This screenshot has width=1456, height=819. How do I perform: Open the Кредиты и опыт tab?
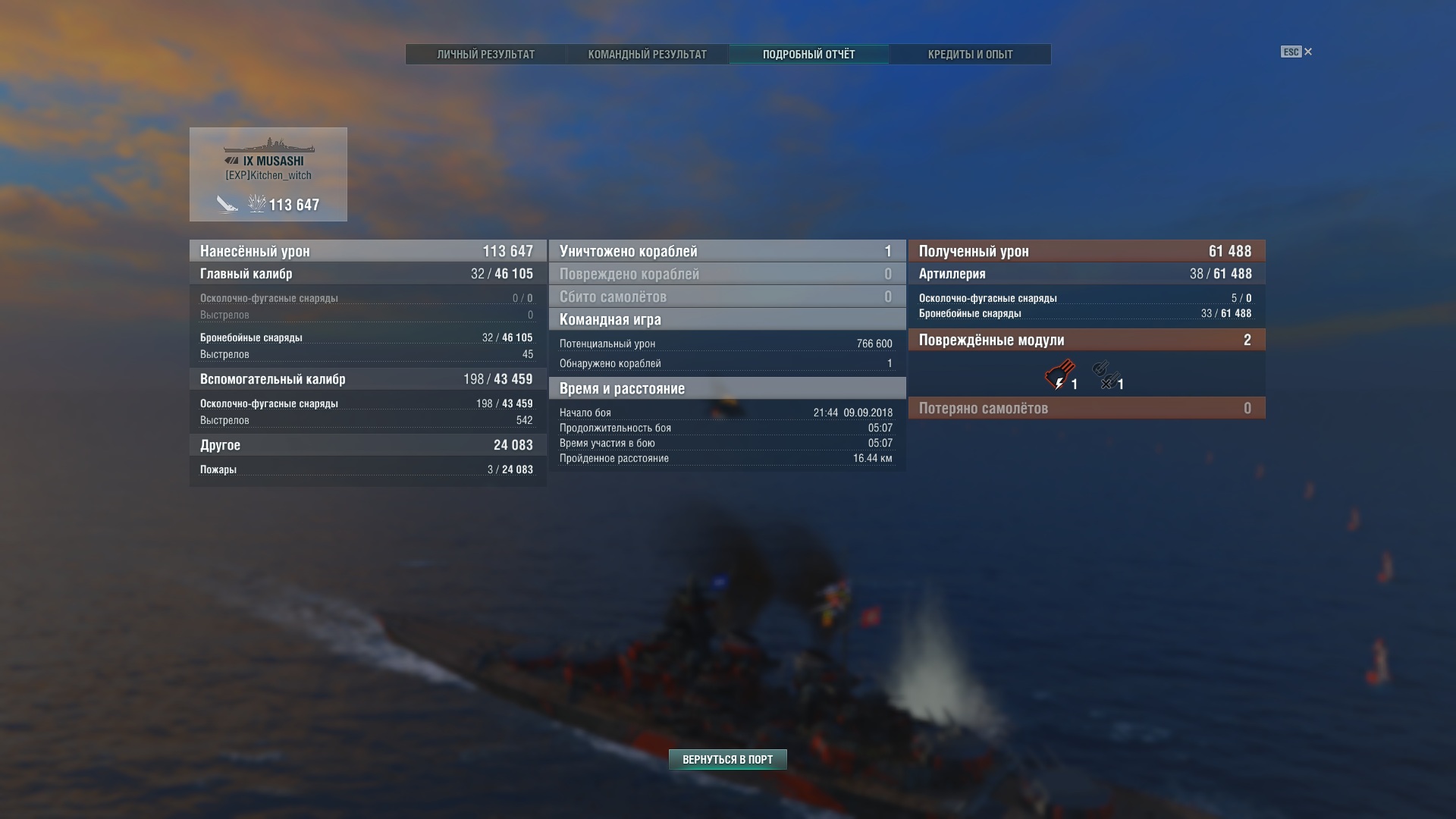[x=970, y=55]
